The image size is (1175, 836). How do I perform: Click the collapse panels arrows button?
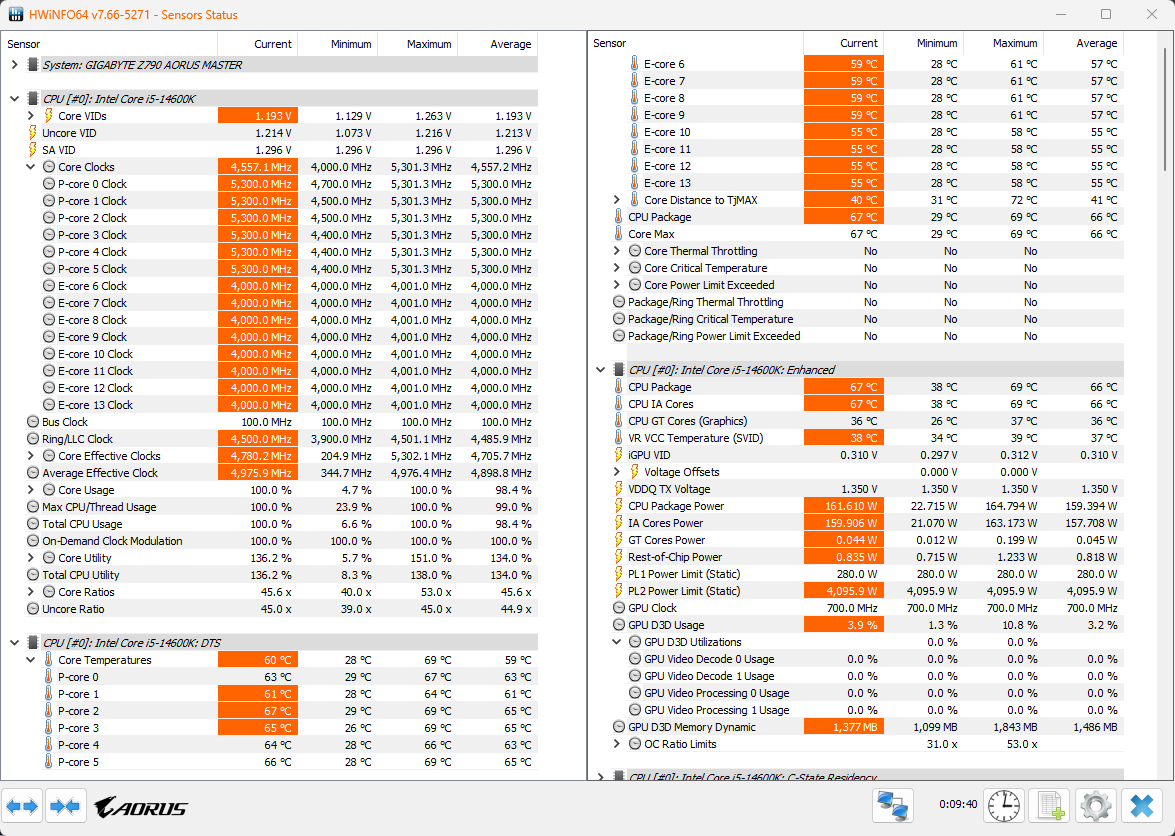pyautogui.click(x=65, y=806)
